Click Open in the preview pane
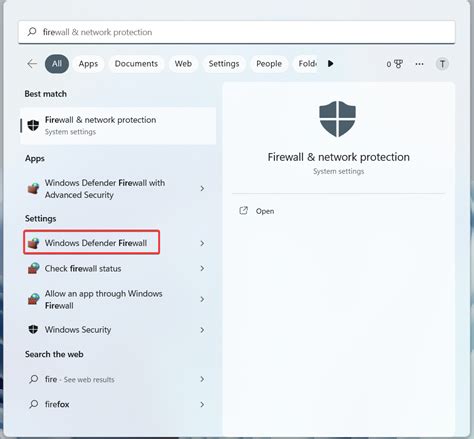 [265, 211]
